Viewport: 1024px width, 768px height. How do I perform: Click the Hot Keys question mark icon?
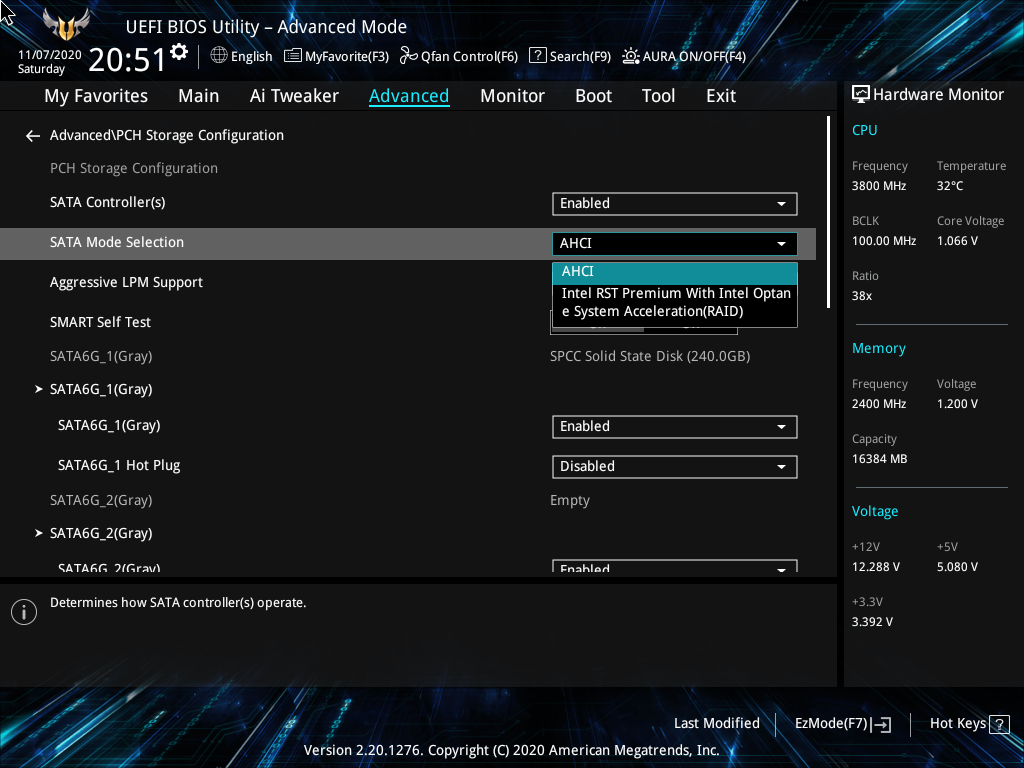[999, 724]
